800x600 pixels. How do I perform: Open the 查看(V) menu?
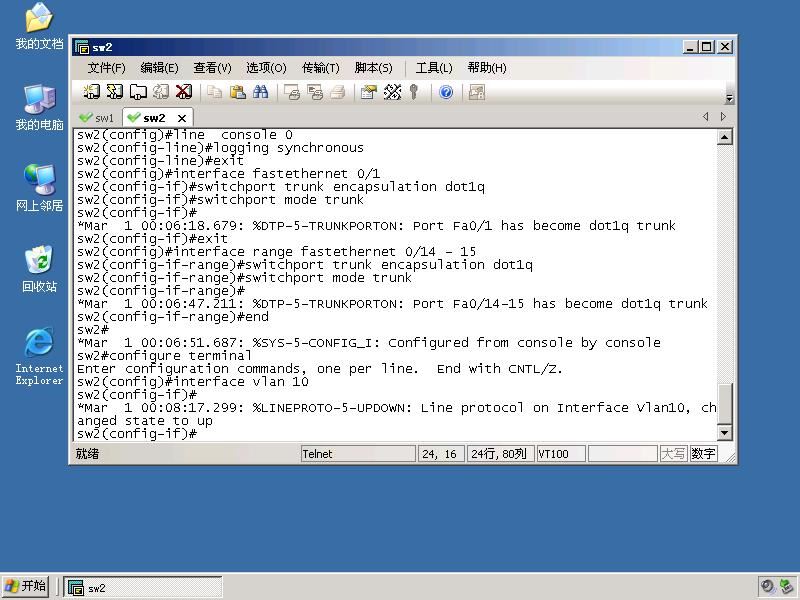(x=212, y=68)
